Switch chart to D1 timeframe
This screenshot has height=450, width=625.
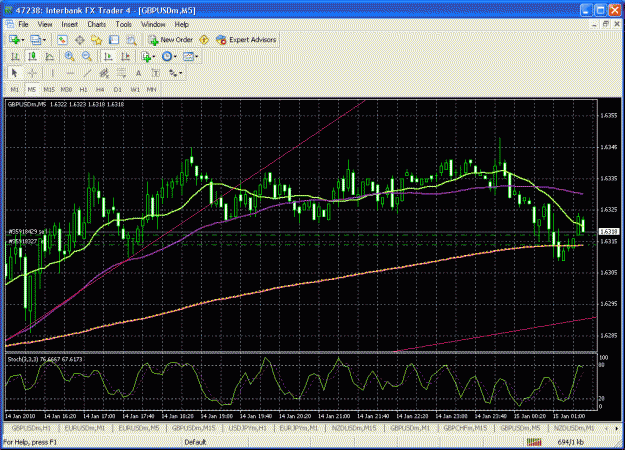[118, 89]
